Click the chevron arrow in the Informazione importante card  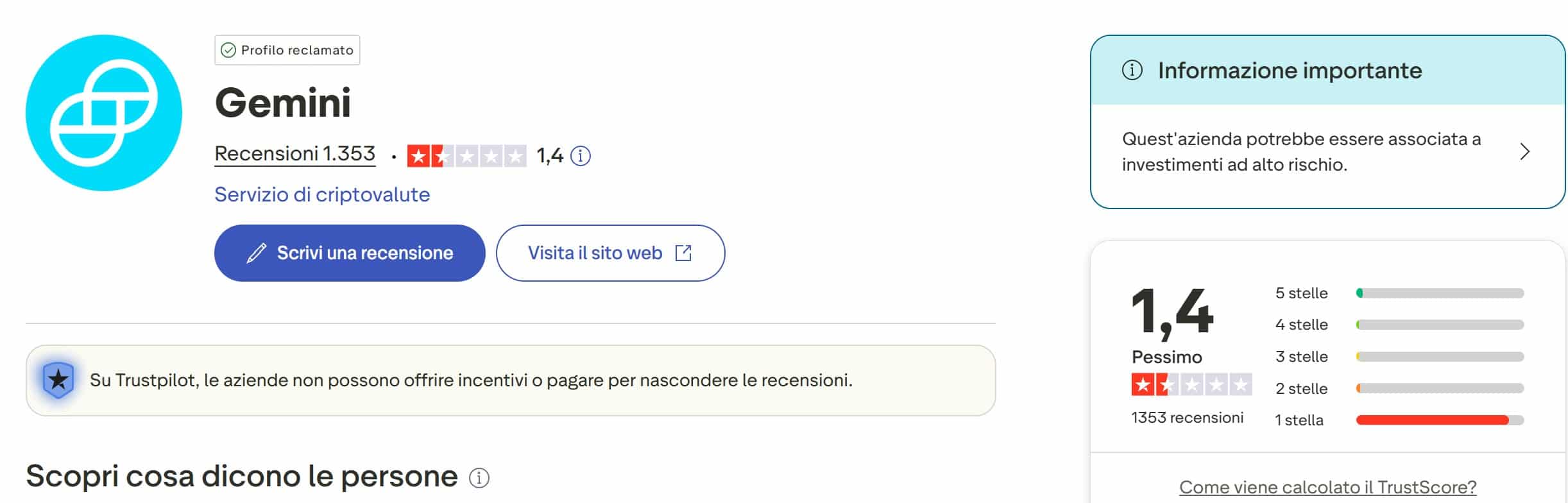pos(1523,152)
